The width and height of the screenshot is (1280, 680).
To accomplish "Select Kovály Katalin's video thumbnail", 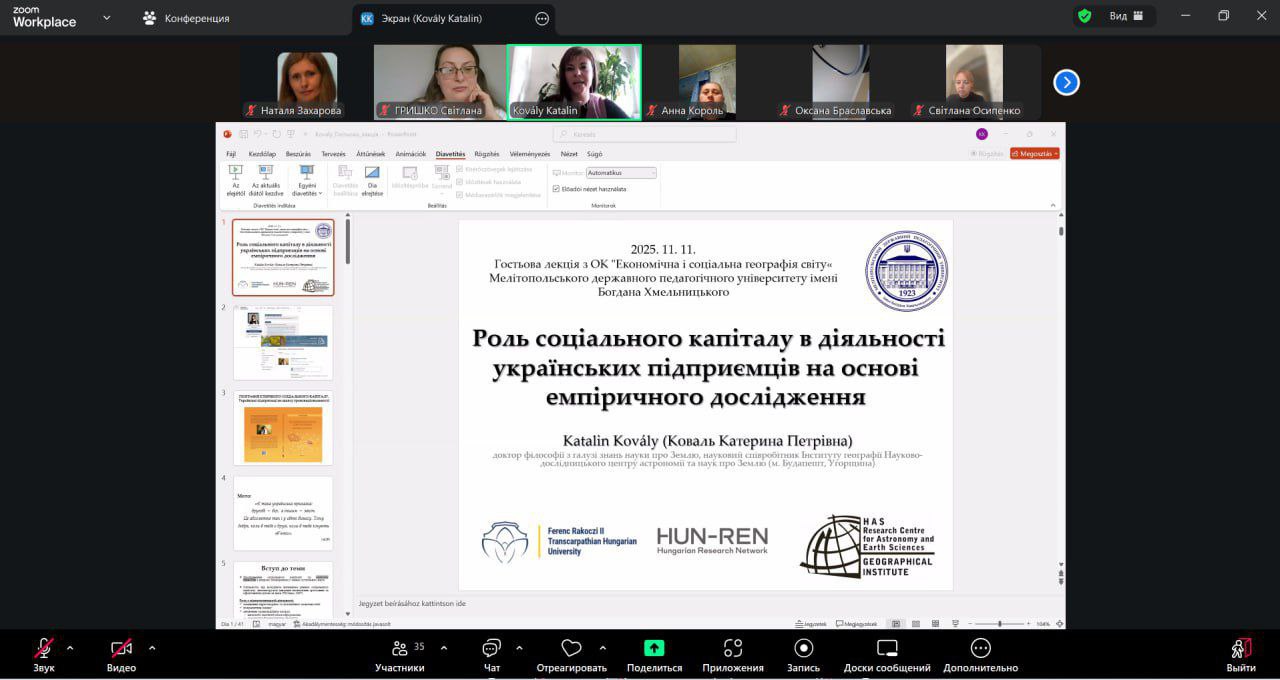I will (x=574, y=82).
